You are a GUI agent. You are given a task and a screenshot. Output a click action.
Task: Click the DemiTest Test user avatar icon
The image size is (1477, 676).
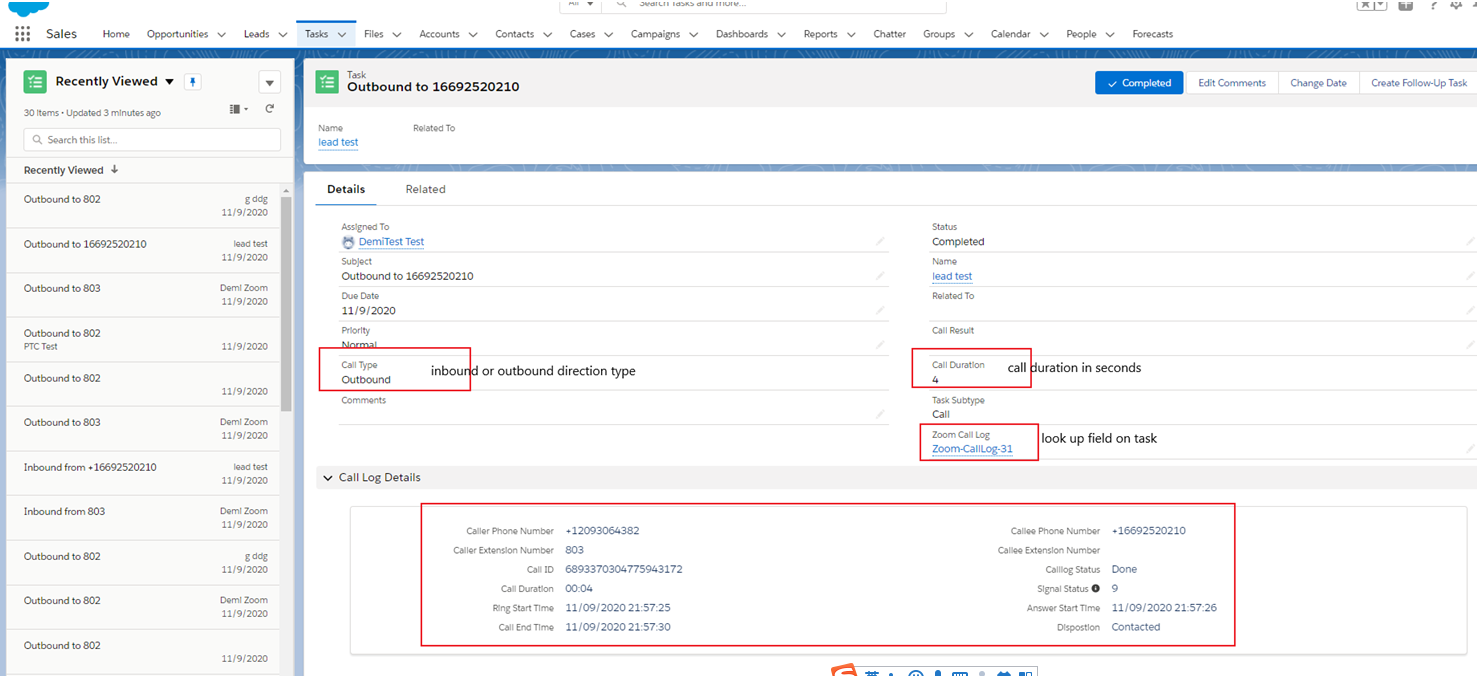click(348, 242)
